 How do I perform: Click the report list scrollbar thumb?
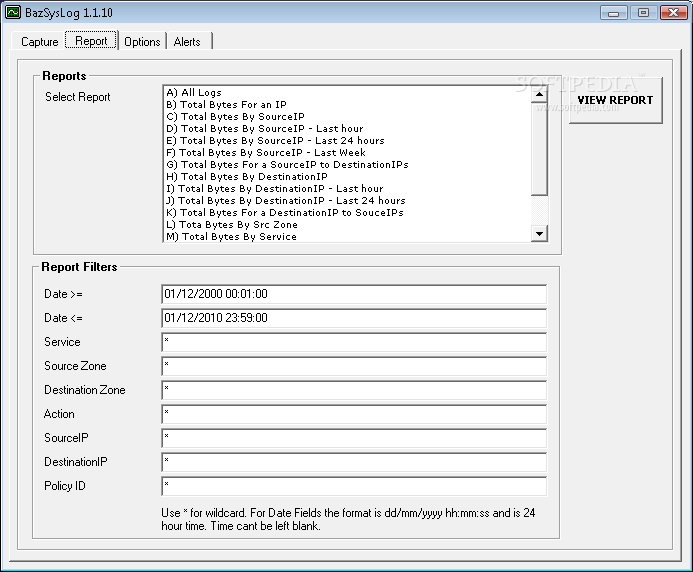point(539,149)
